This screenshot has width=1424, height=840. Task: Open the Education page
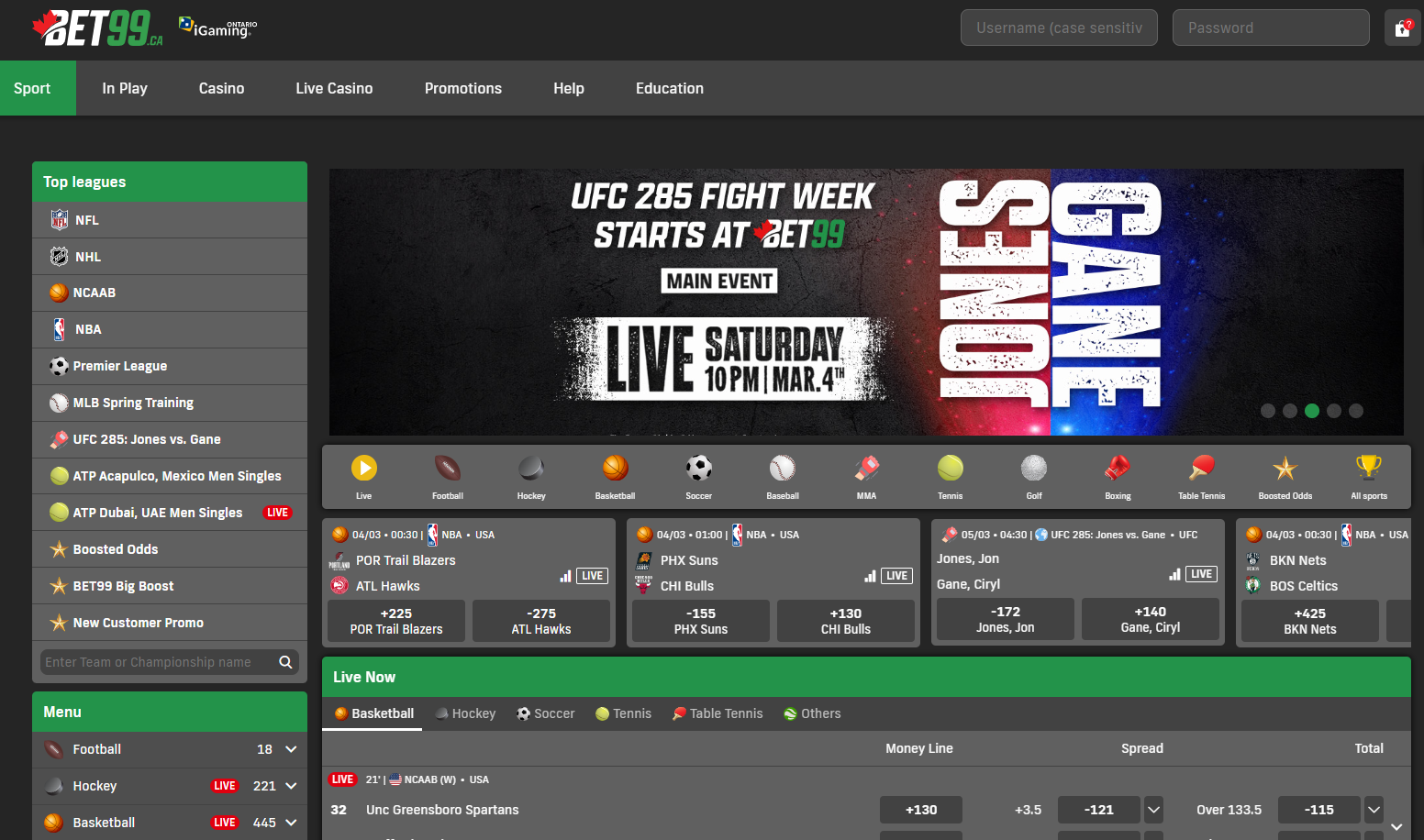(x=670, y=88)
